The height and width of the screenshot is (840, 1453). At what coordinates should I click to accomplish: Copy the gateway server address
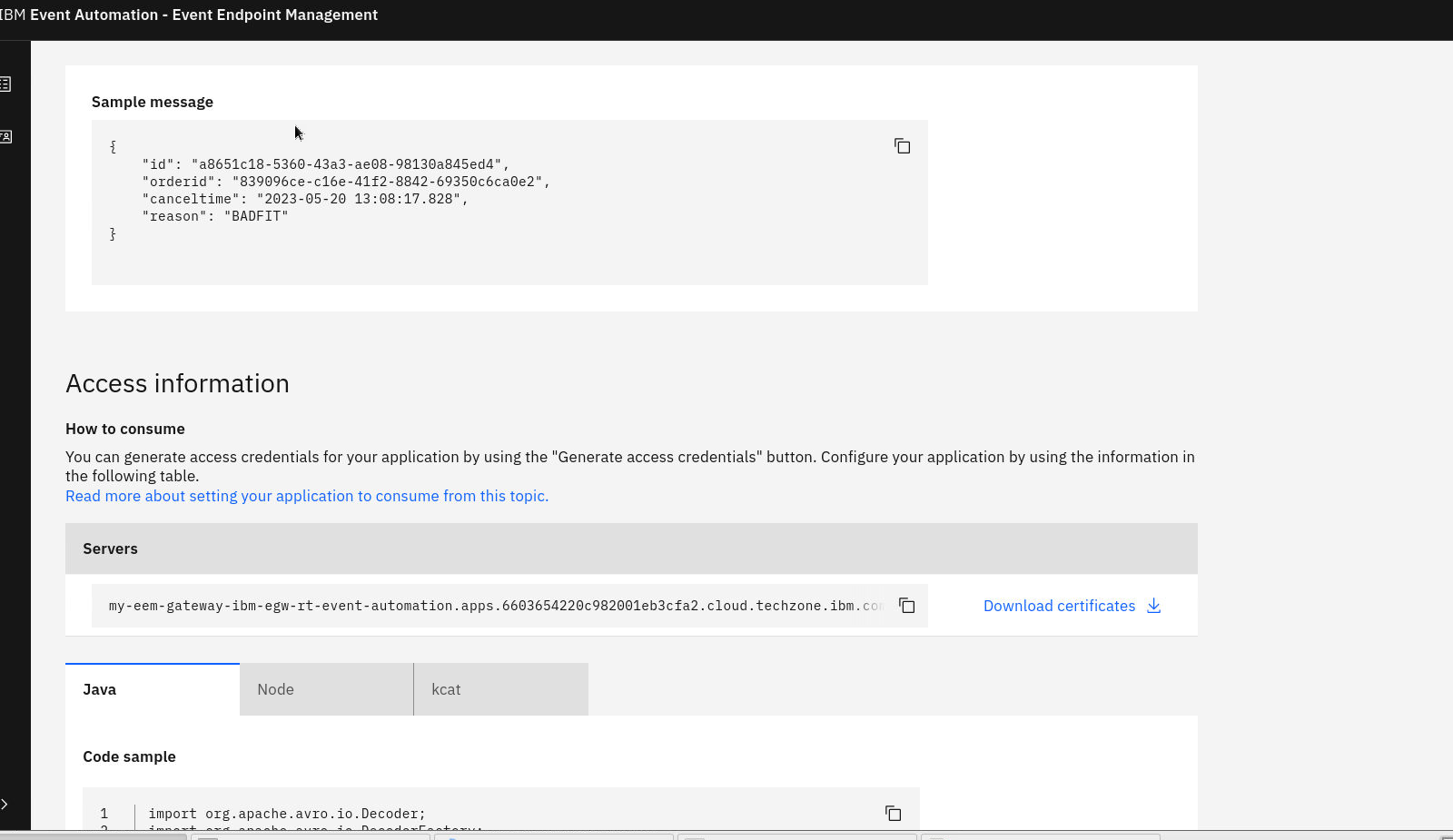[x=906, y=606]
